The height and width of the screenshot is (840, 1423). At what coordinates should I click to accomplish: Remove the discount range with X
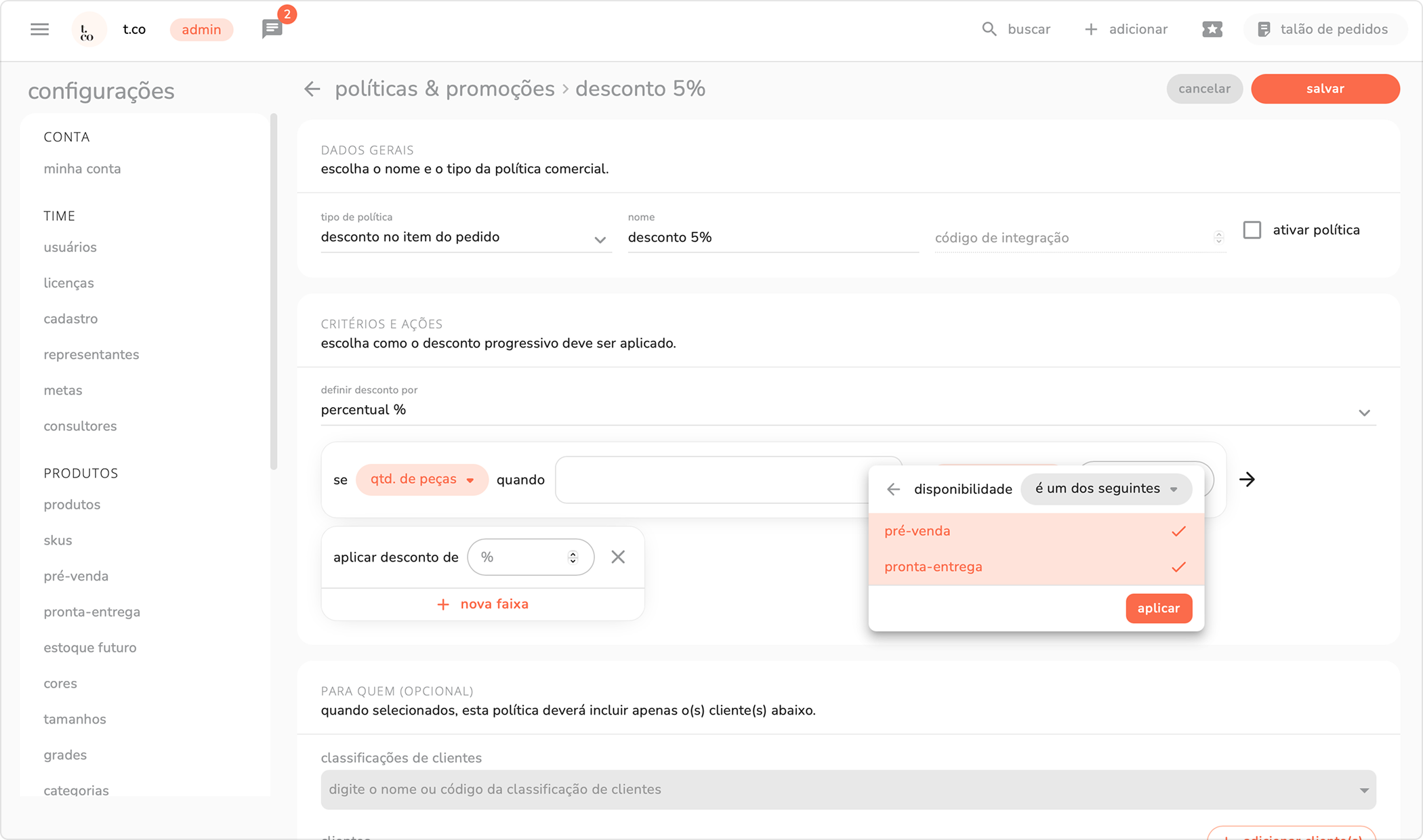pyautogui.click(x=617, y=557)
